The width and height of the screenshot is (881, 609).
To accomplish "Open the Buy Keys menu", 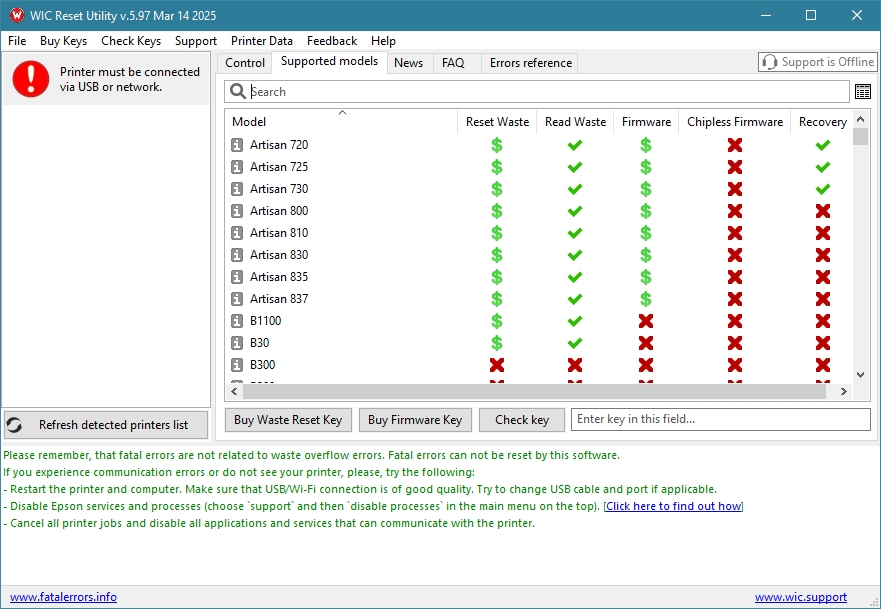I will pos(63,41).
